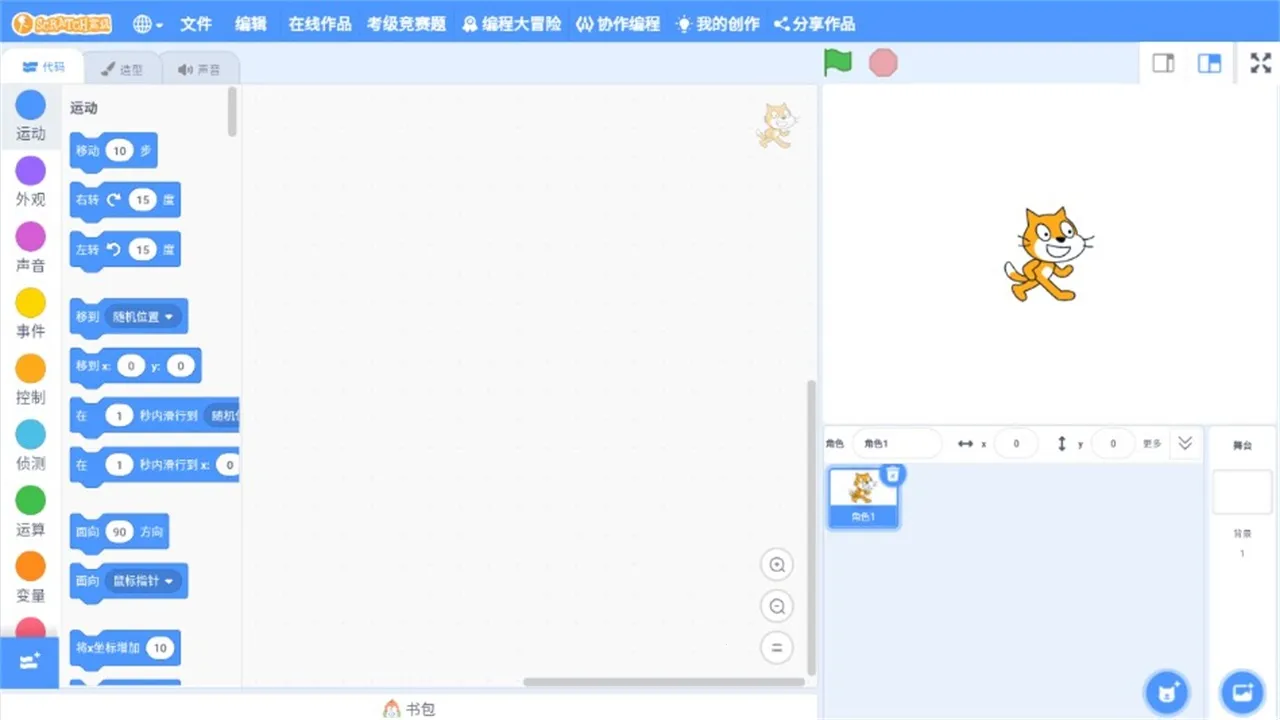Screen dimensions: 1280x720
Task: Click the delete badge on 角色1 sprite
Action: click(893, 475)
